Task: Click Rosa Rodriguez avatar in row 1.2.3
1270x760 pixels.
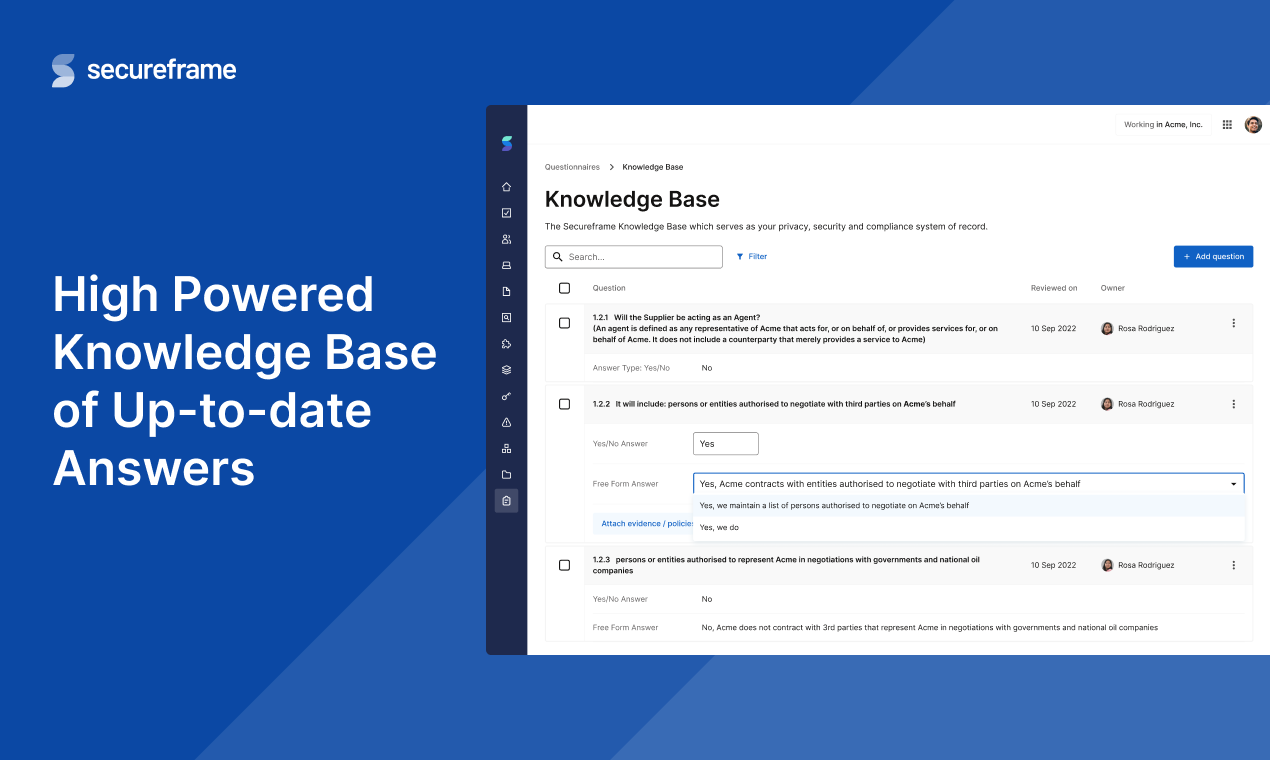Action: [1107, 565]
